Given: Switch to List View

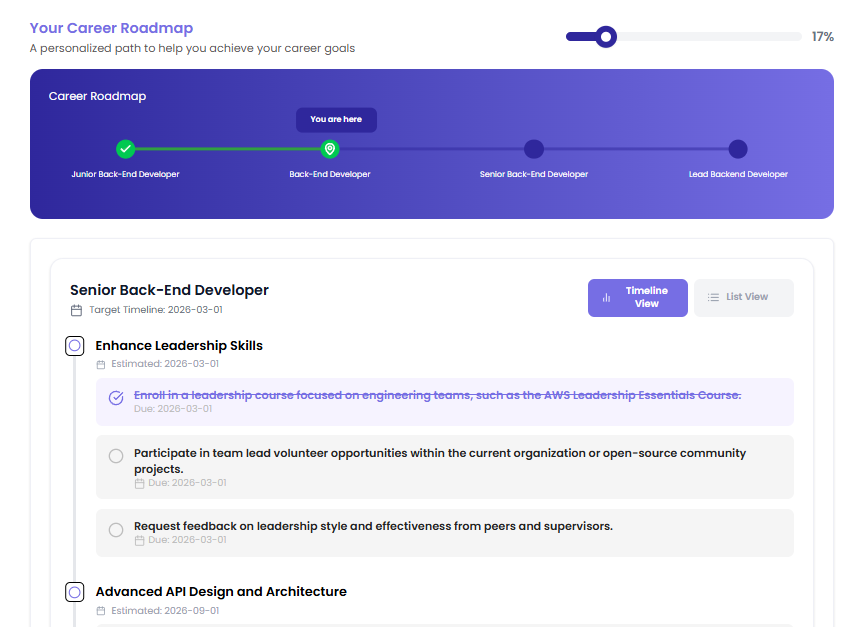Looking at the screenshot, I should [743, 297].
